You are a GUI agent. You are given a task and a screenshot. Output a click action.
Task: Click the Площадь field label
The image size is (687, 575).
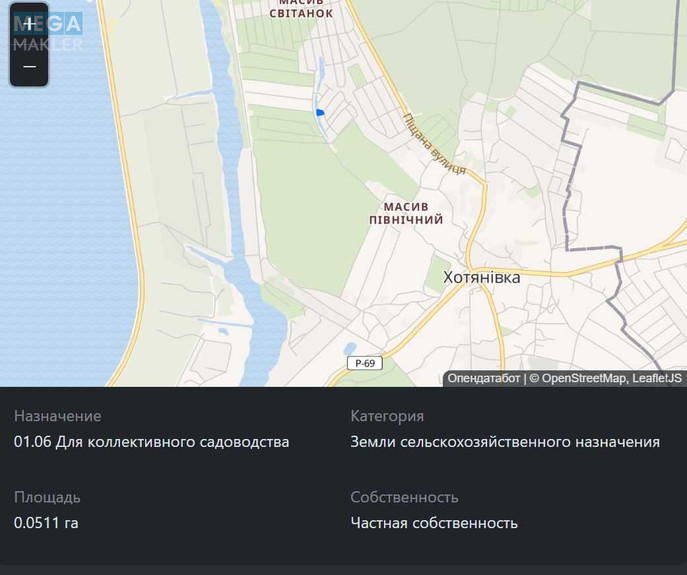pos(47,497)
